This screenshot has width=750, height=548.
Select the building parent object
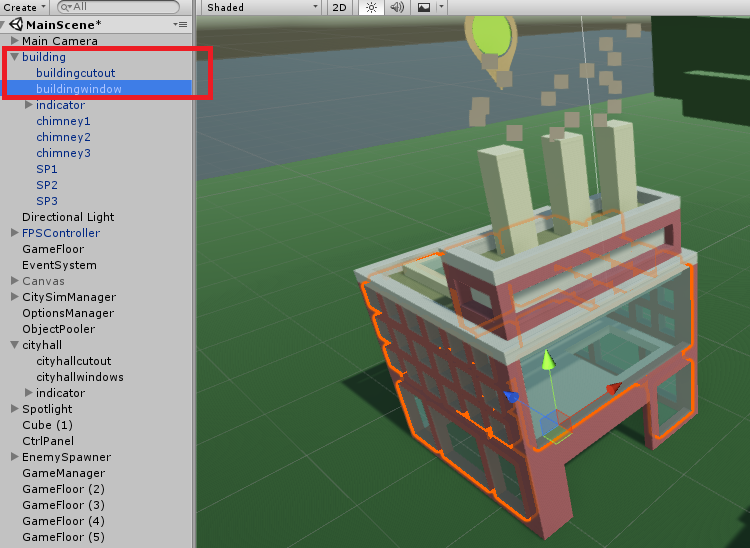tap(44, 57)
